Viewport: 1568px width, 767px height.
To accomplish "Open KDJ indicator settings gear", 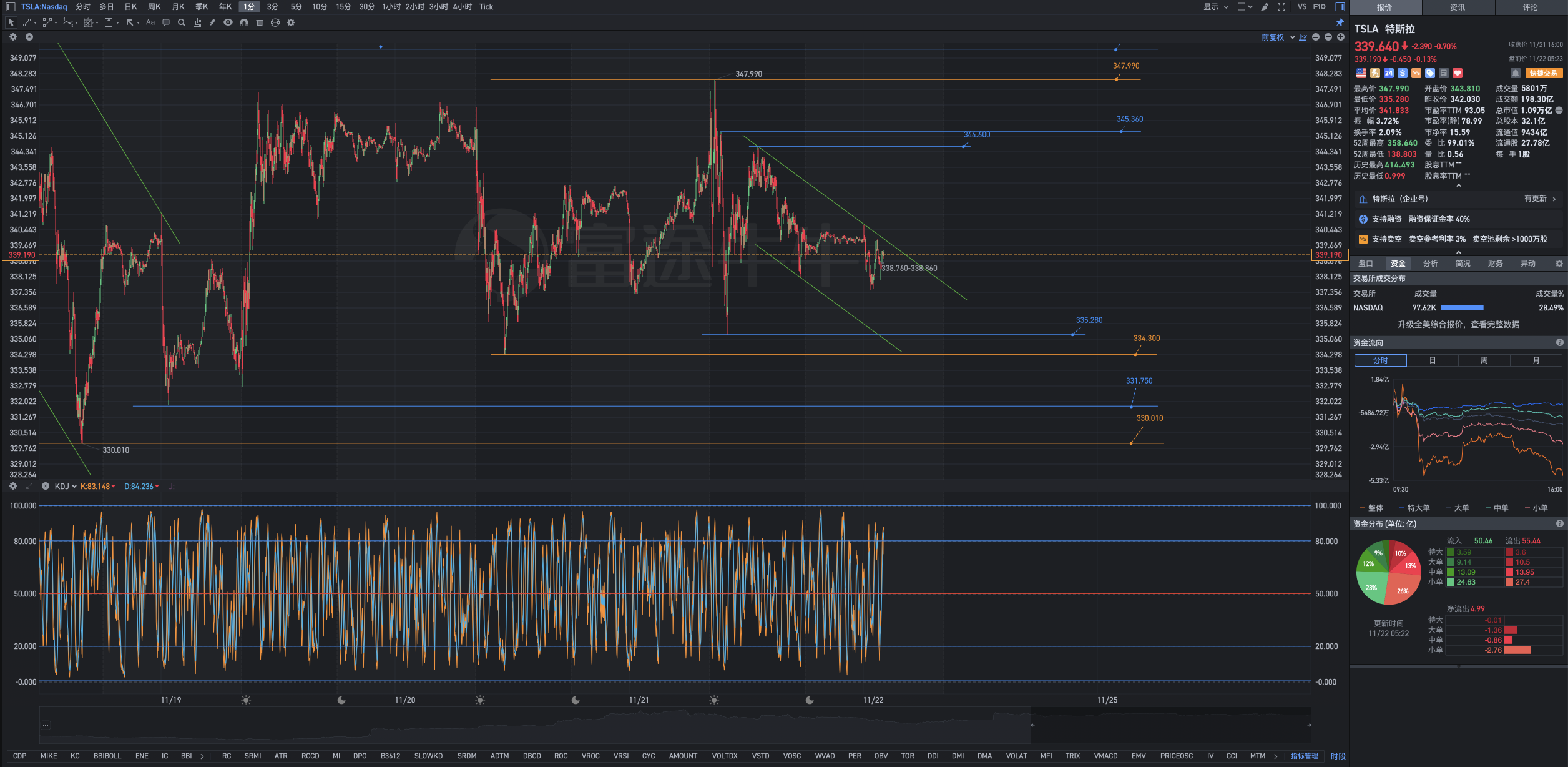I will tap(13, 486).
